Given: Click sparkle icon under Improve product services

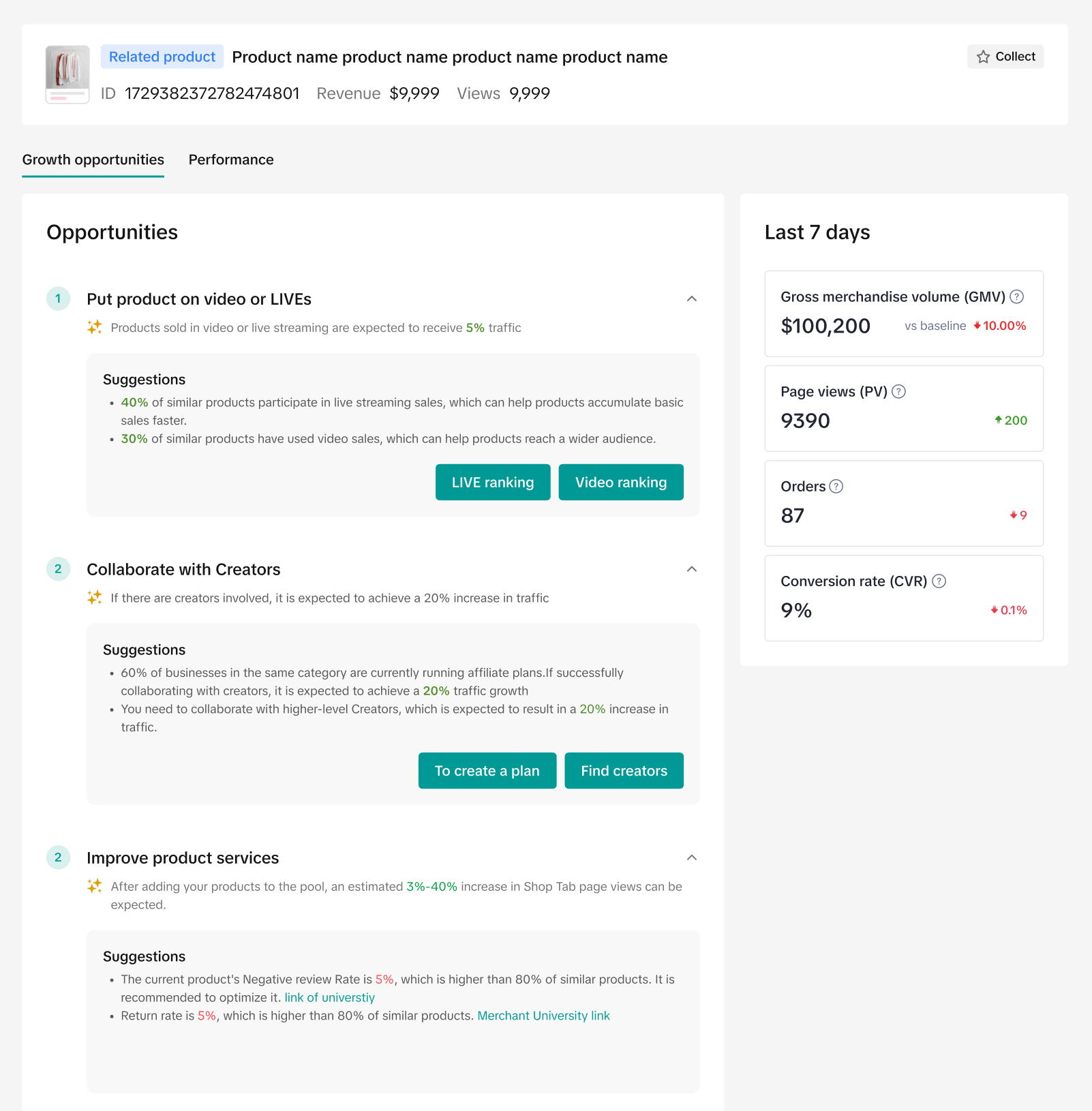Looking at the screenshot, I should click(95, 886).
